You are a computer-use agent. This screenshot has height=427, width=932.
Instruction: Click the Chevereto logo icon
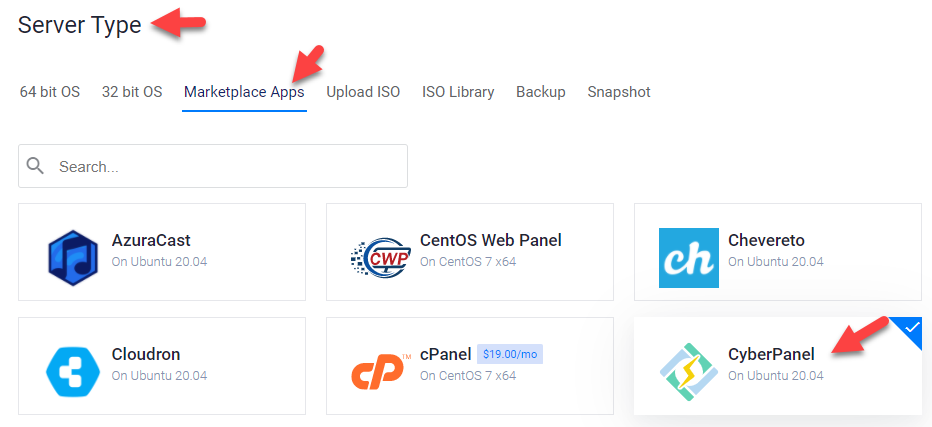(688, 258)
